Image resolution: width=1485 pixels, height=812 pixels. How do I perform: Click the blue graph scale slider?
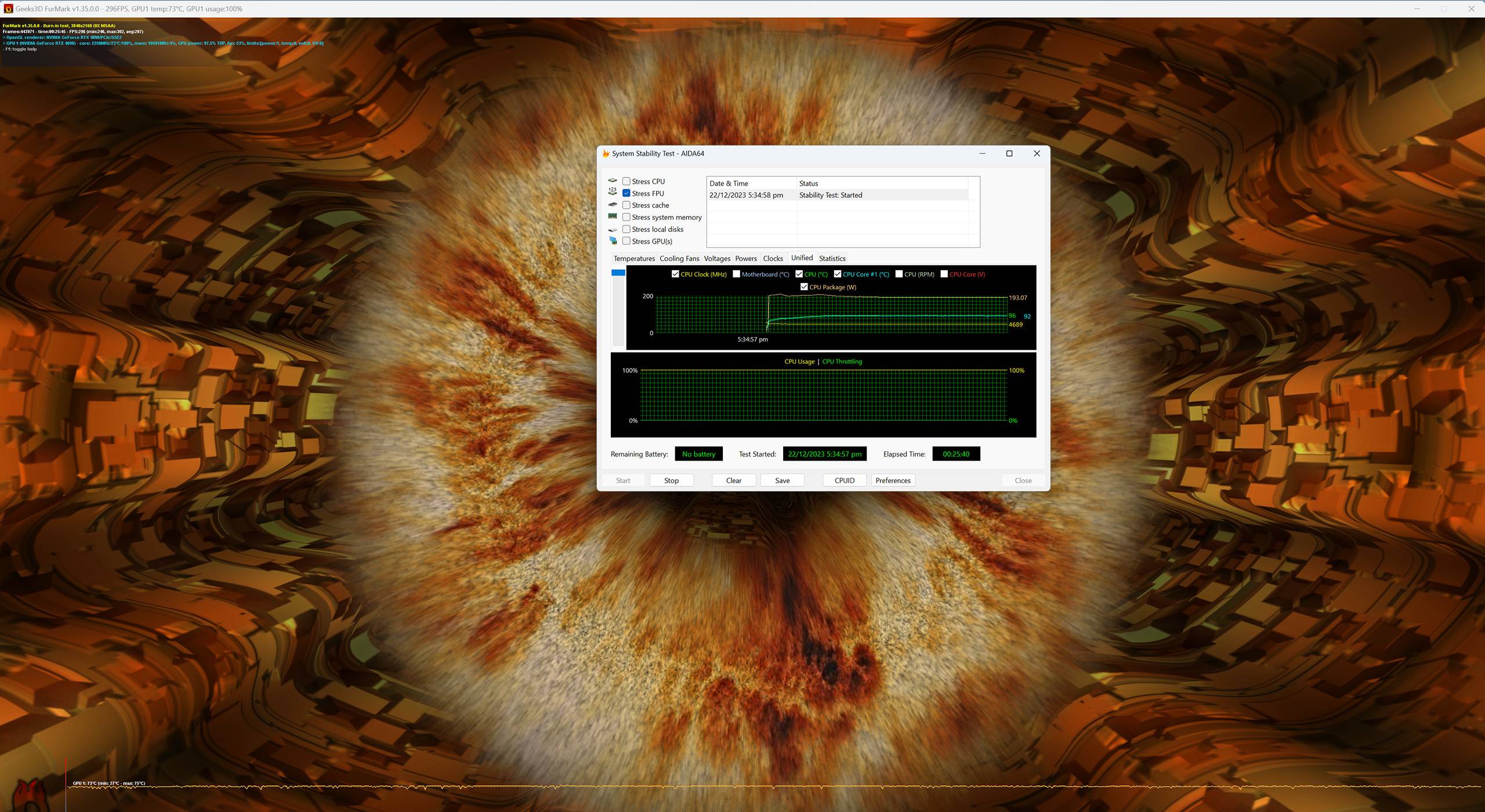(x=618, y=273)
